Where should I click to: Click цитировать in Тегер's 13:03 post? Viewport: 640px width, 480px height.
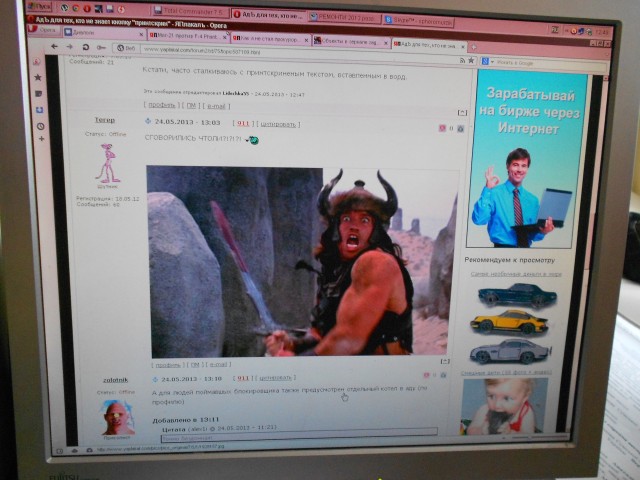click(278, 124)
